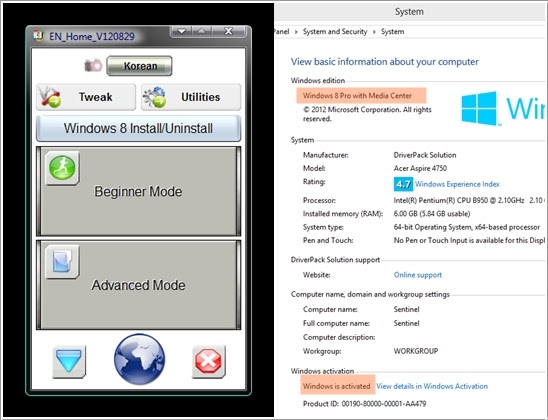Click the up-arrow button in EN_Home title bar
548x420 pixels.
(x=202, y=31)
